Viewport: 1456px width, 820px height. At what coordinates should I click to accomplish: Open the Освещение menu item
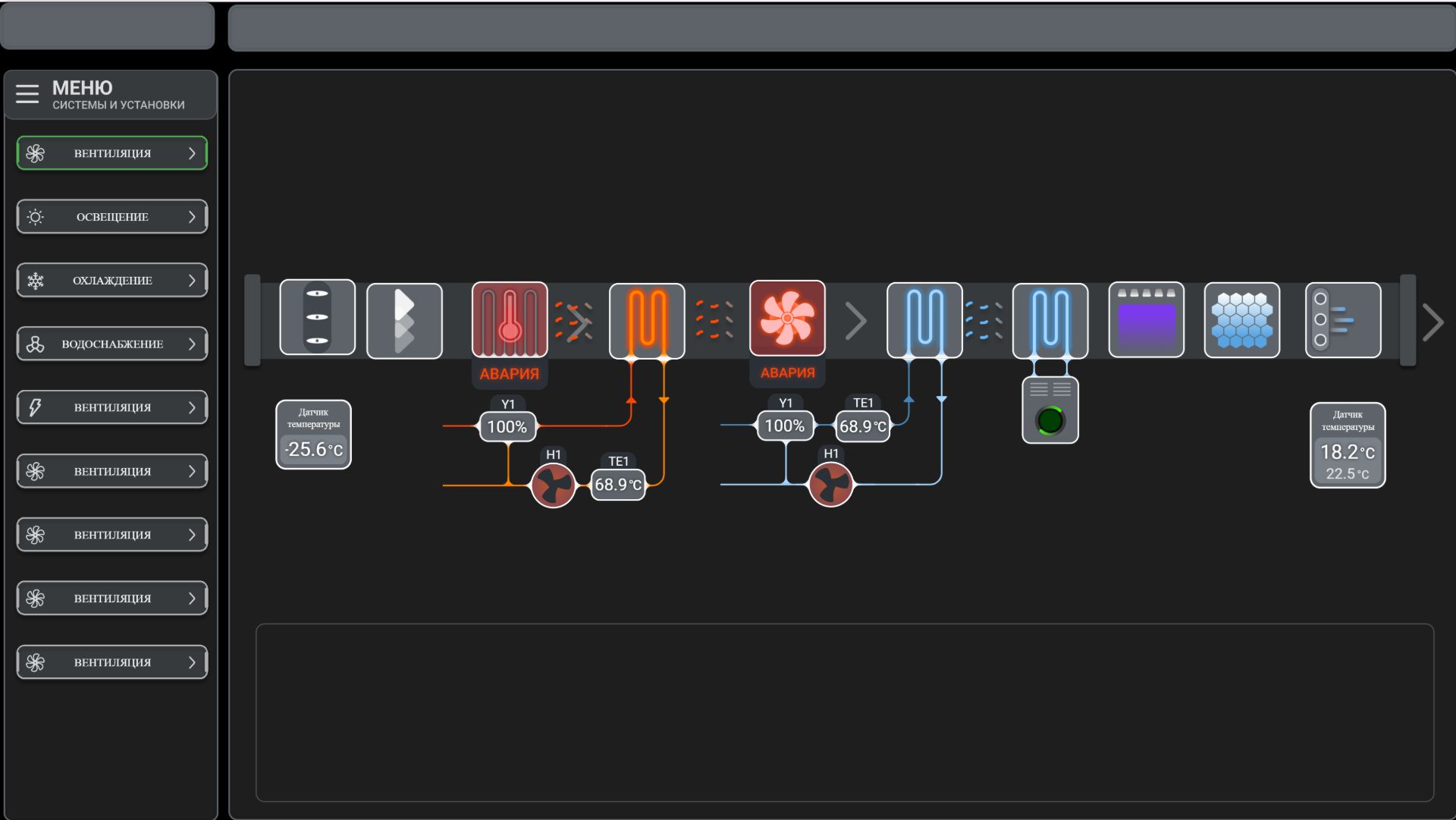click(111, 216)
